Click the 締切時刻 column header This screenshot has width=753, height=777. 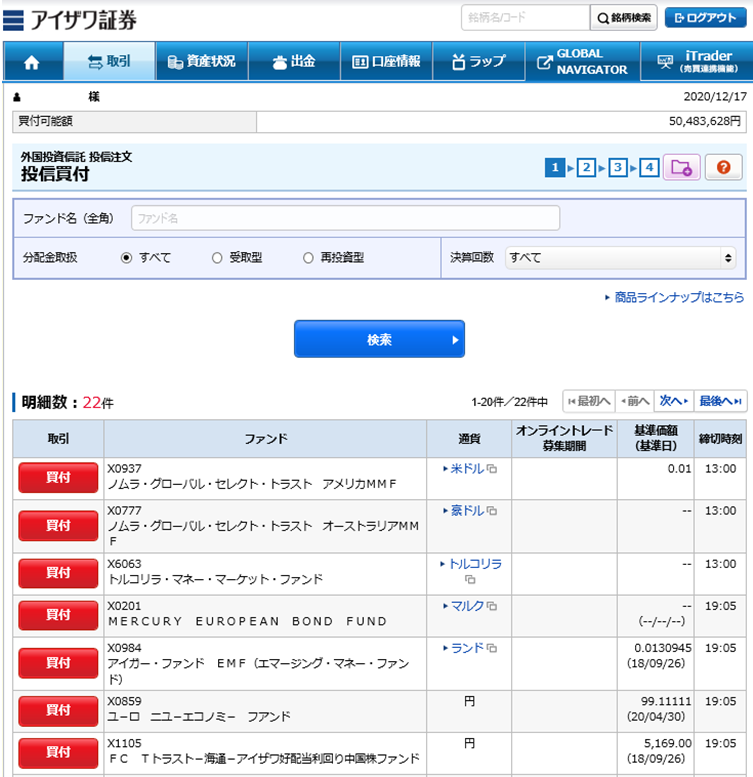point(720,439)
